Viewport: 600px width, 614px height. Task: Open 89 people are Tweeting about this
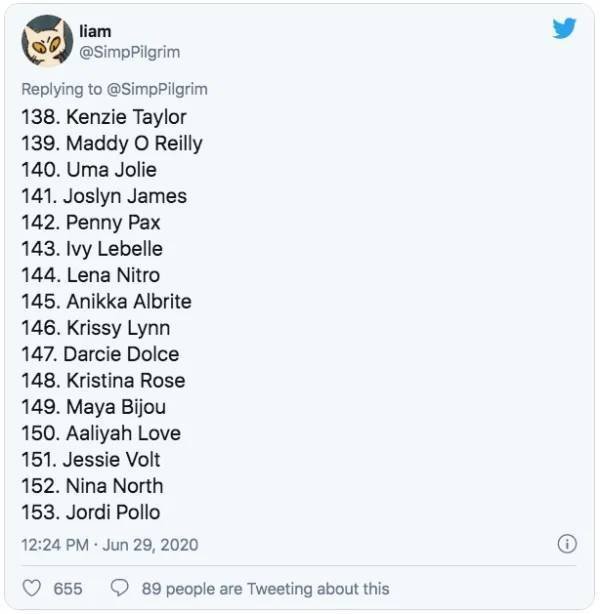pyautogui.click(x=265, y=588)
